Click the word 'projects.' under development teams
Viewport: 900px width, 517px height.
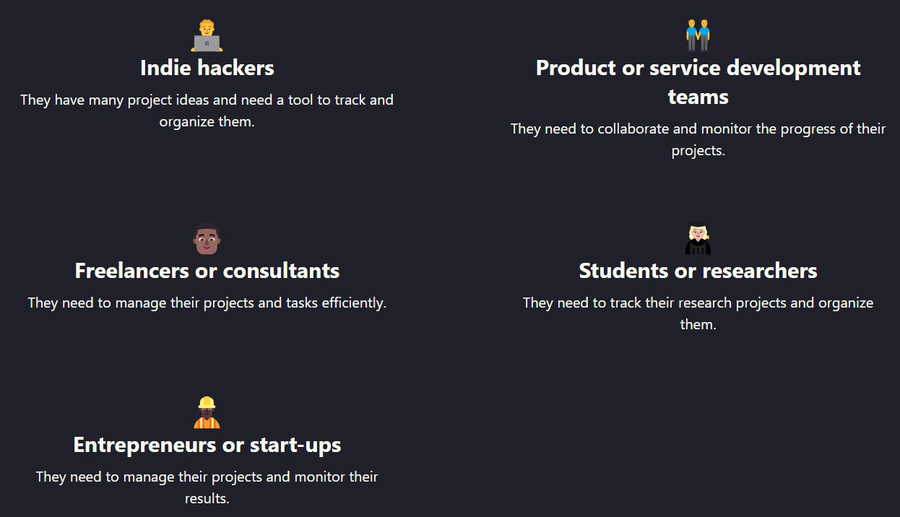tap(699, 151)
